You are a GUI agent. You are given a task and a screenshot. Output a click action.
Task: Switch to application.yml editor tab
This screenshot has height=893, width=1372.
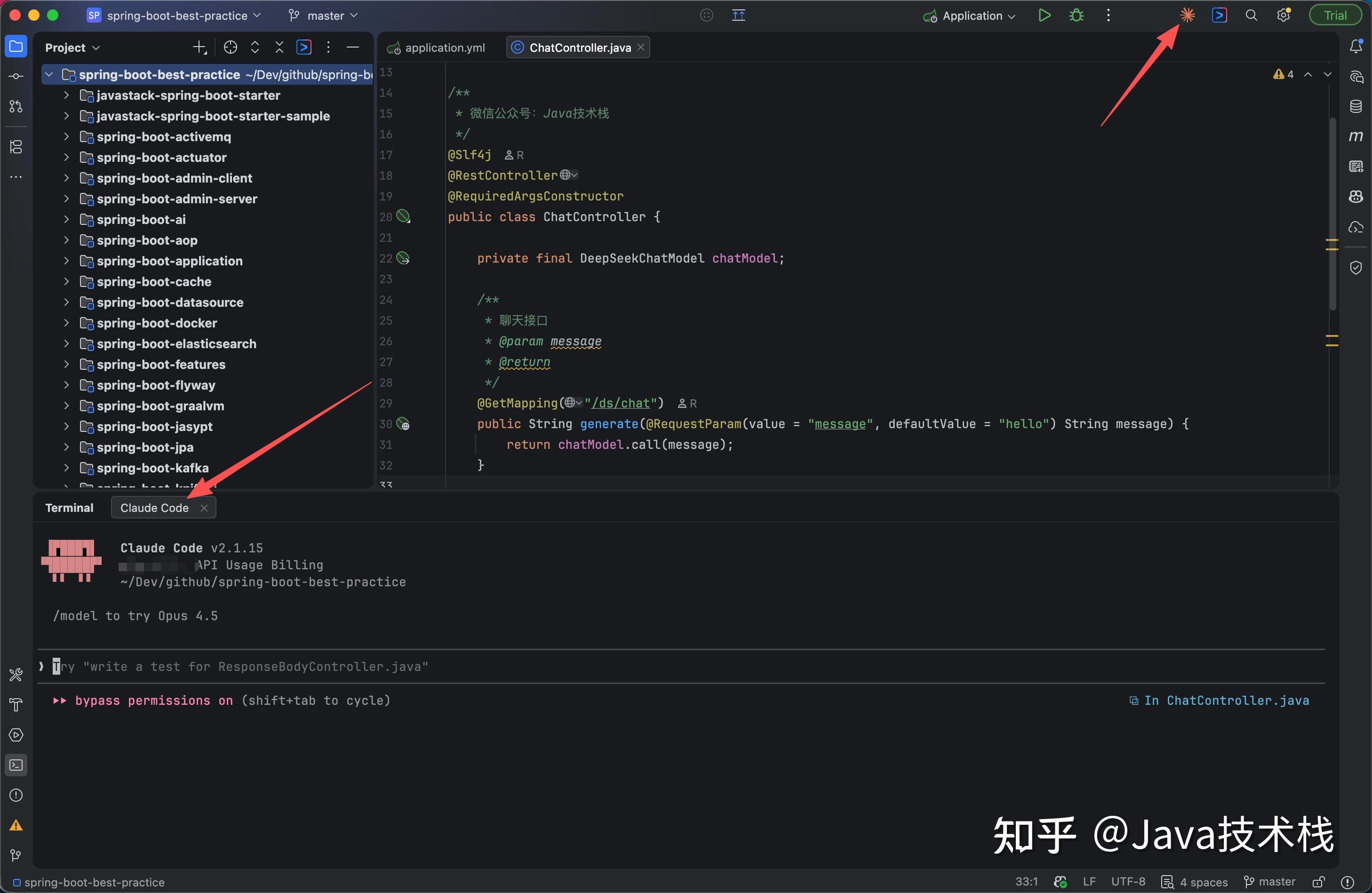coord(436,47)
